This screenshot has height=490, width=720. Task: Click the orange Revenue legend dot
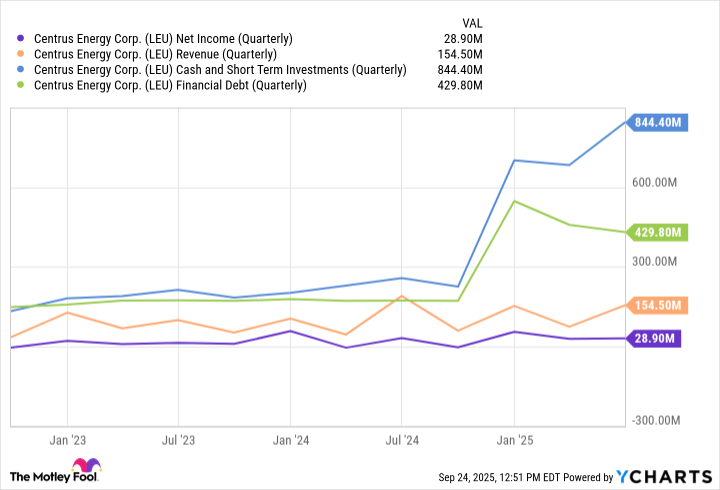tap(23, 54)
